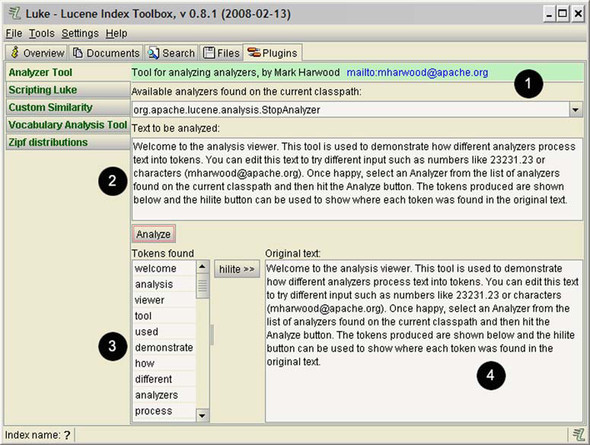Screen dimensions: 590x445
Task: Click the Index name status label
Action: [38, 435]
